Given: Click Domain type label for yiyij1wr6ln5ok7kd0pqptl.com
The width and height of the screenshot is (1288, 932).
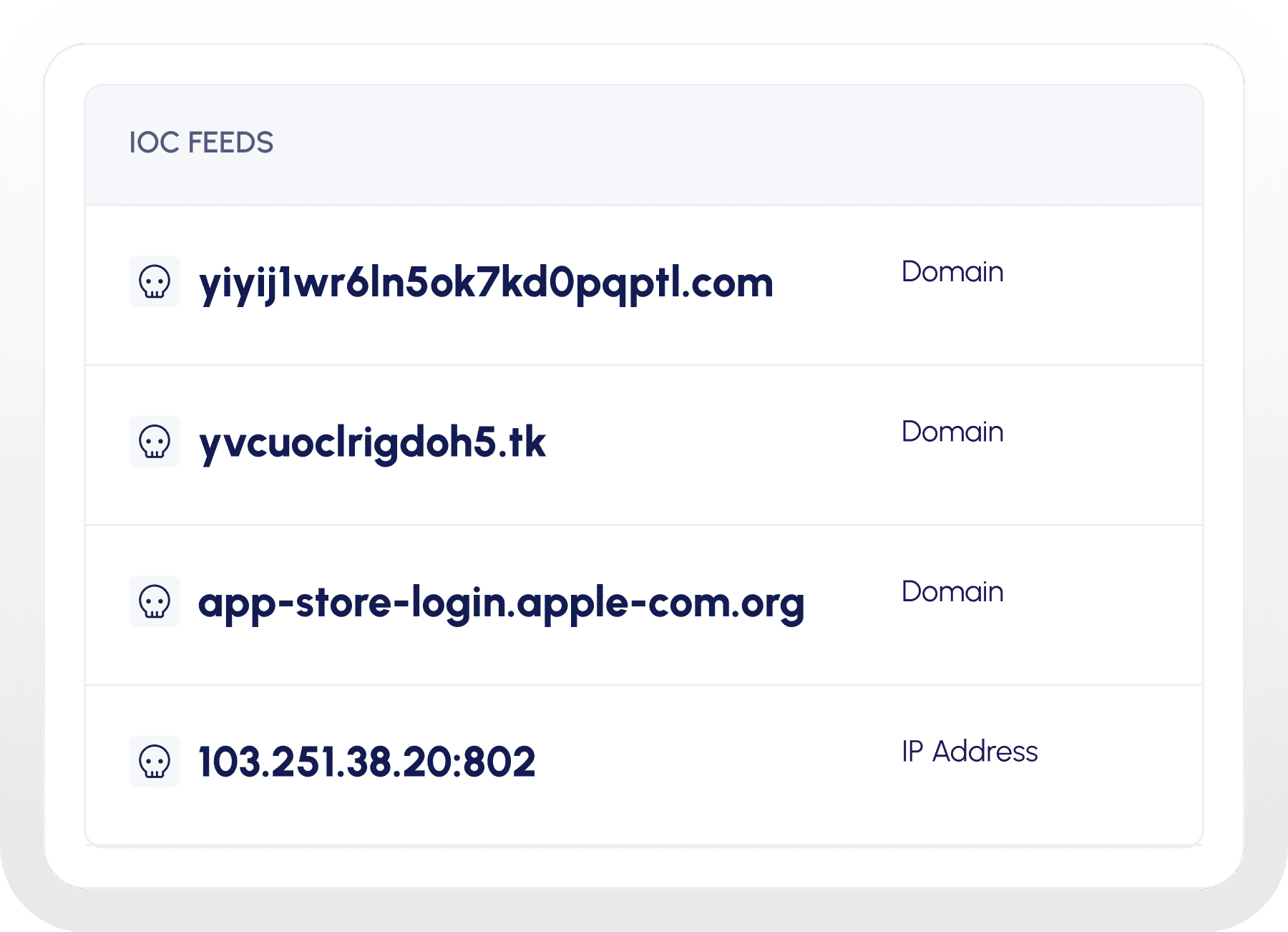Looking at the screenshot, I should (952, 272).
